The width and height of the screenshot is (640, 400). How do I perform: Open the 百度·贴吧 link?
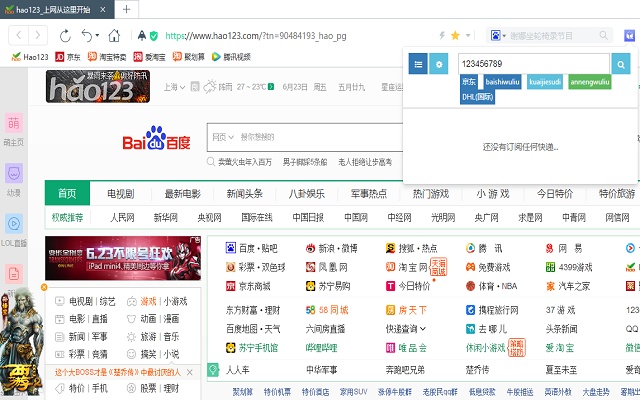pos(251,248)
